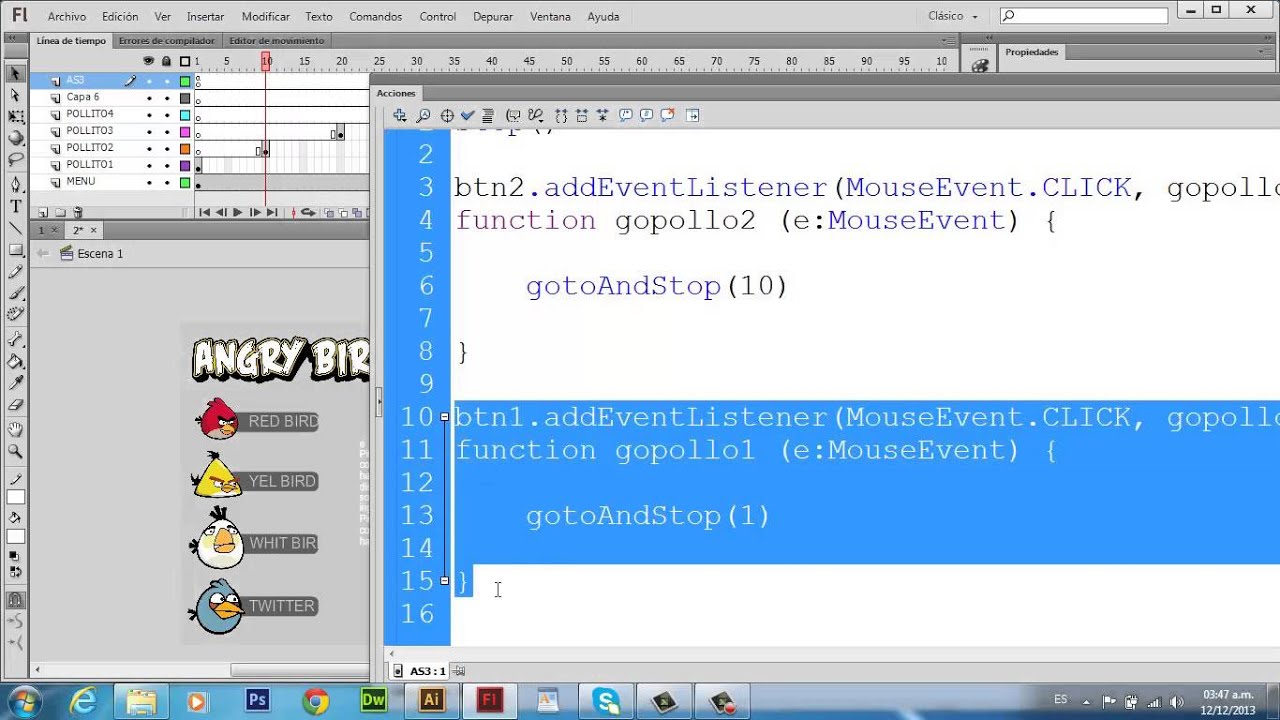Image resolution: width=1280 pixels, height=720 pixels.
Task: Select the Selection arrow tool
Action: (15, 73)
